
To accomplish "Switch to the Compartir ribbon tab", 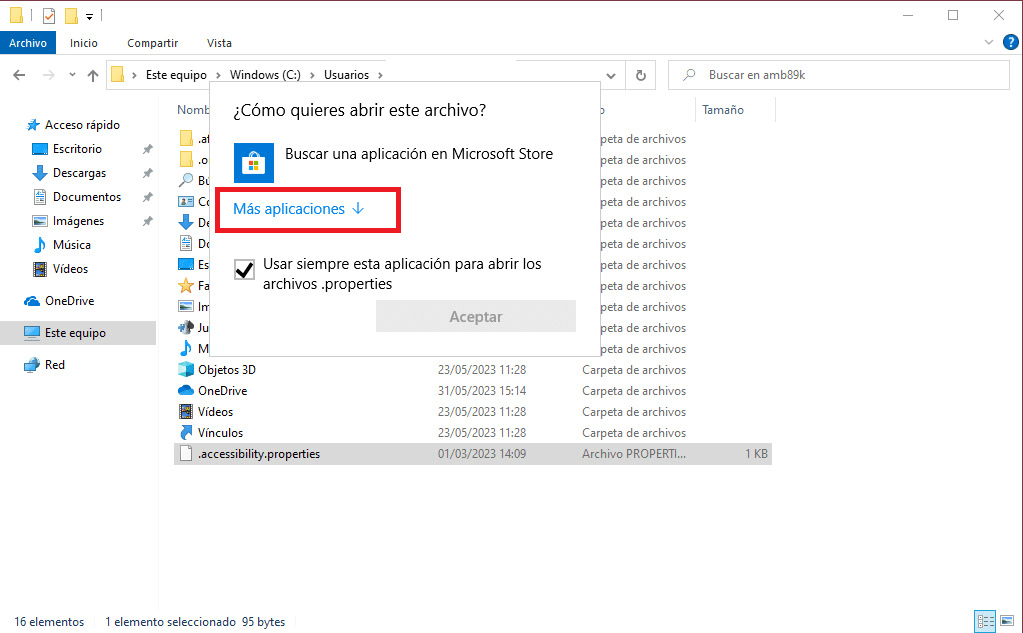I will [x=152, y=43].
